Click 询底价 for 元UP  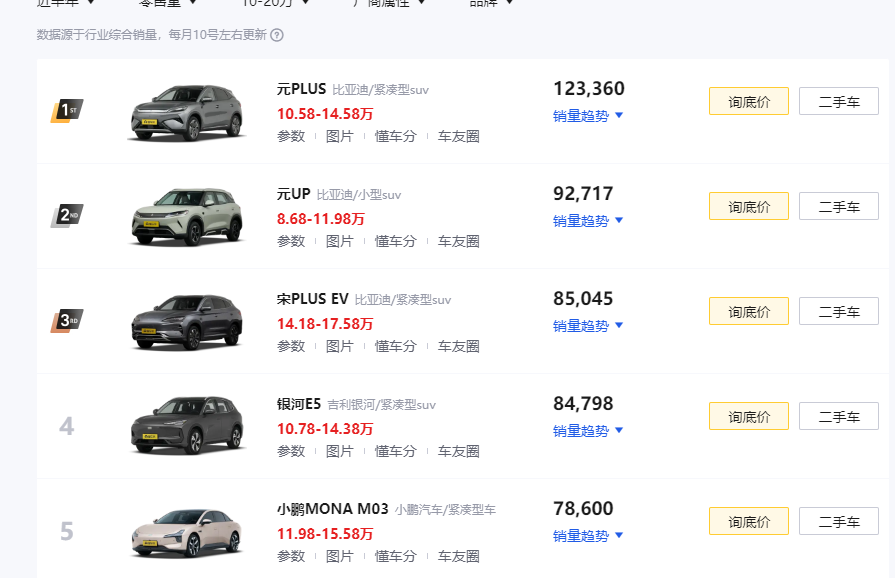click(749, 207)
